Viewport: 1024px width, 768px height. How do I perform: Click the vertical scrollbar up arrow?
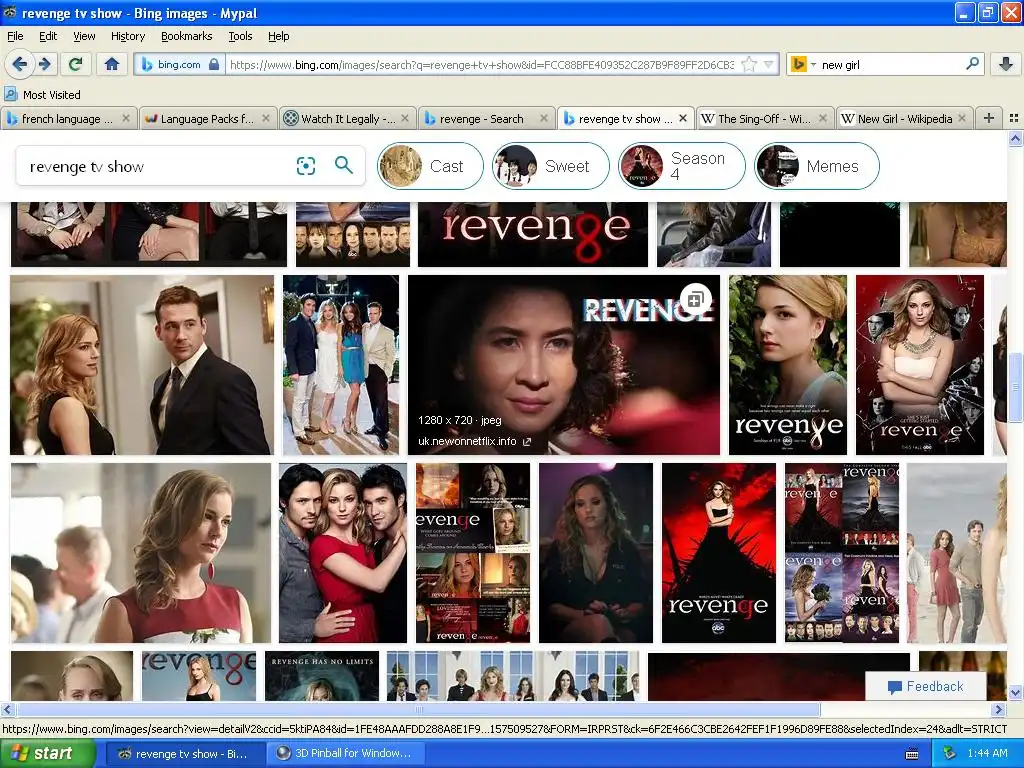tap(1015, 138)
